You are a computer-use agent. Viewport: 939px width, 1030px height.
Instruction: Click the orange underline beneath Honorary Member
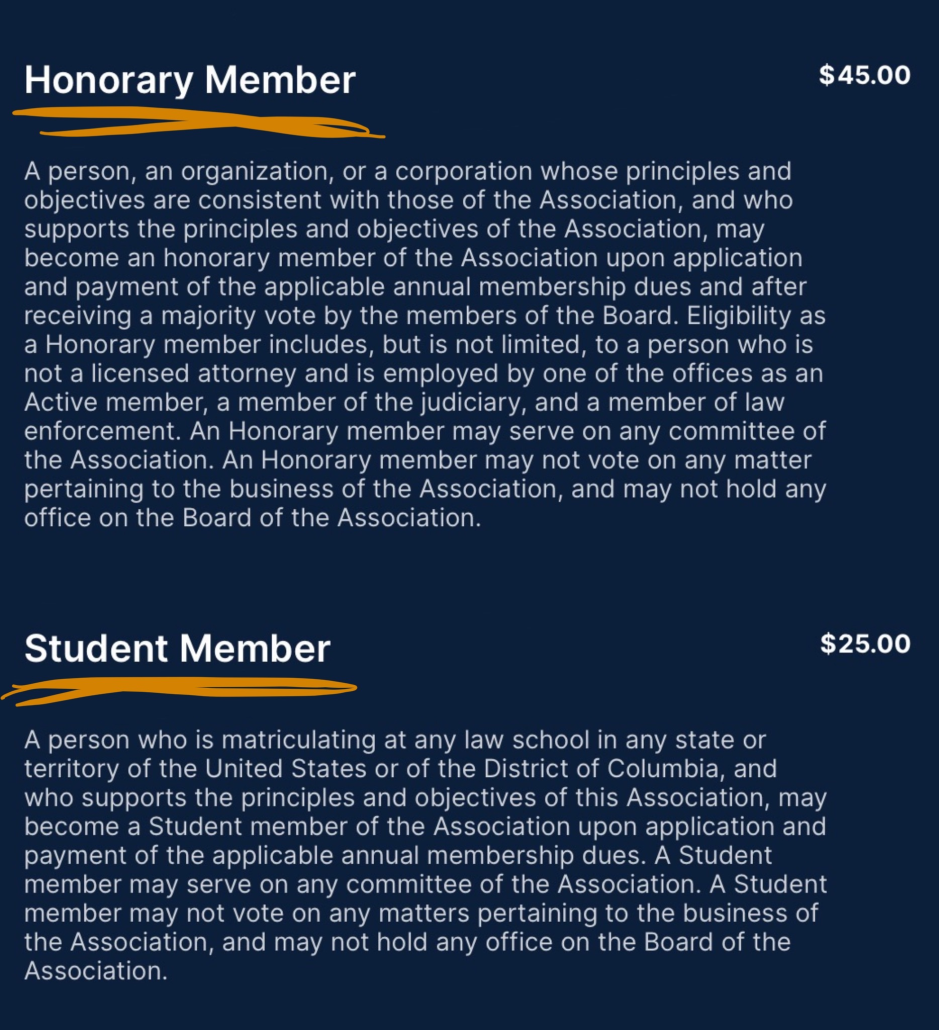(198, 125)
